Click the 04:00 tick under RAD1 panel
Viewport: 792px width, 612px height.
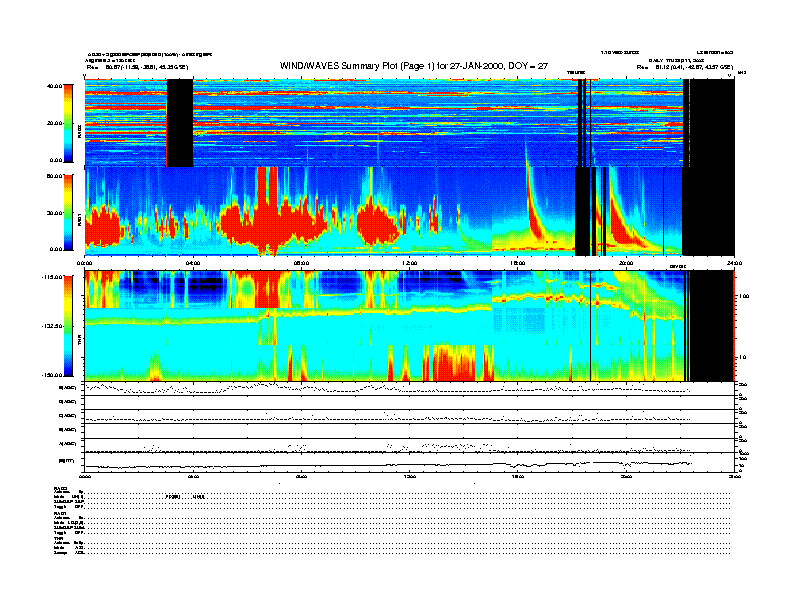[x=193, y=263]
